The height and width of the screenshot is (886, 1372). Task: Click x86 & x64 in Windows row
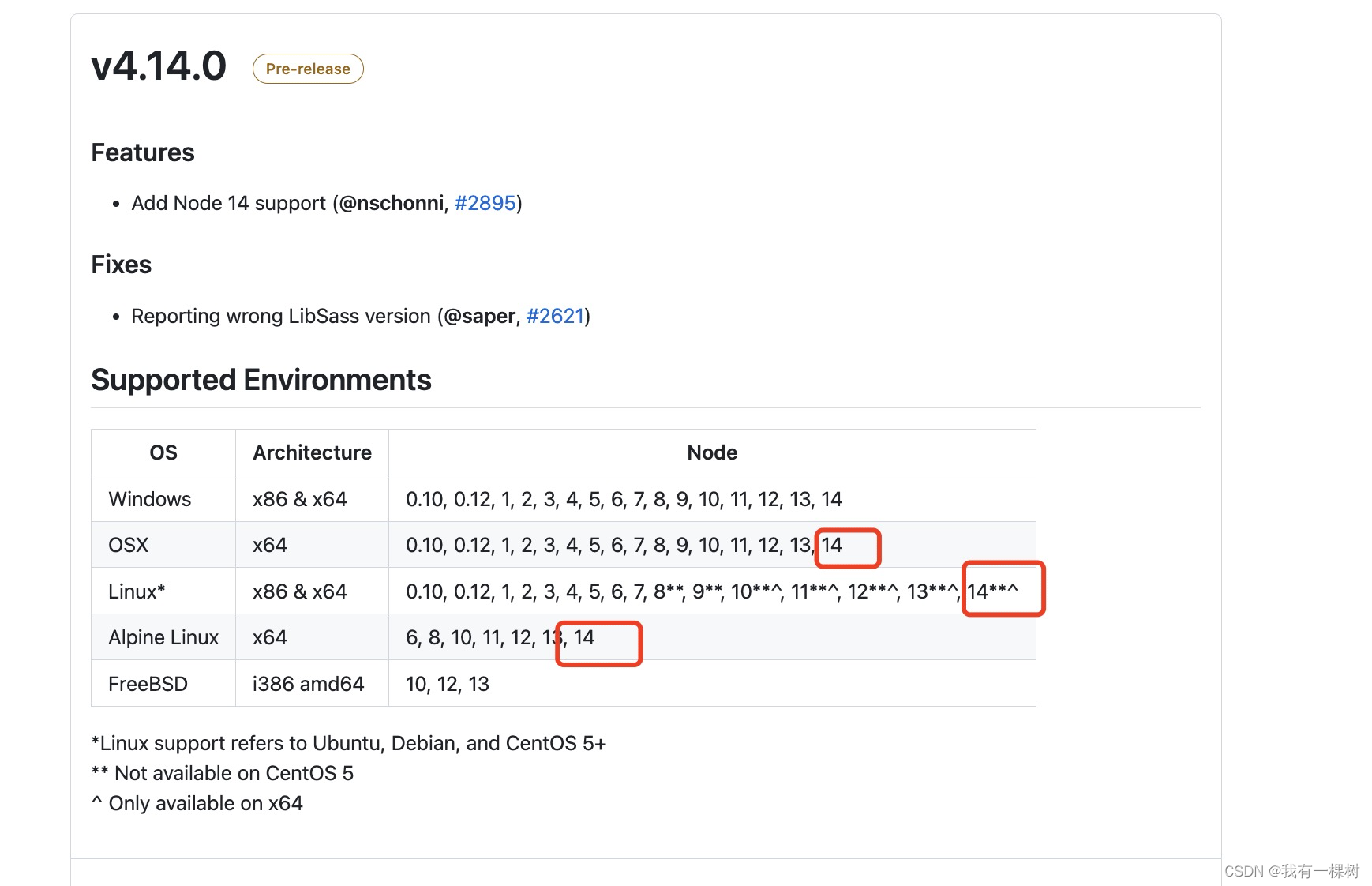[x=312, y=499]
